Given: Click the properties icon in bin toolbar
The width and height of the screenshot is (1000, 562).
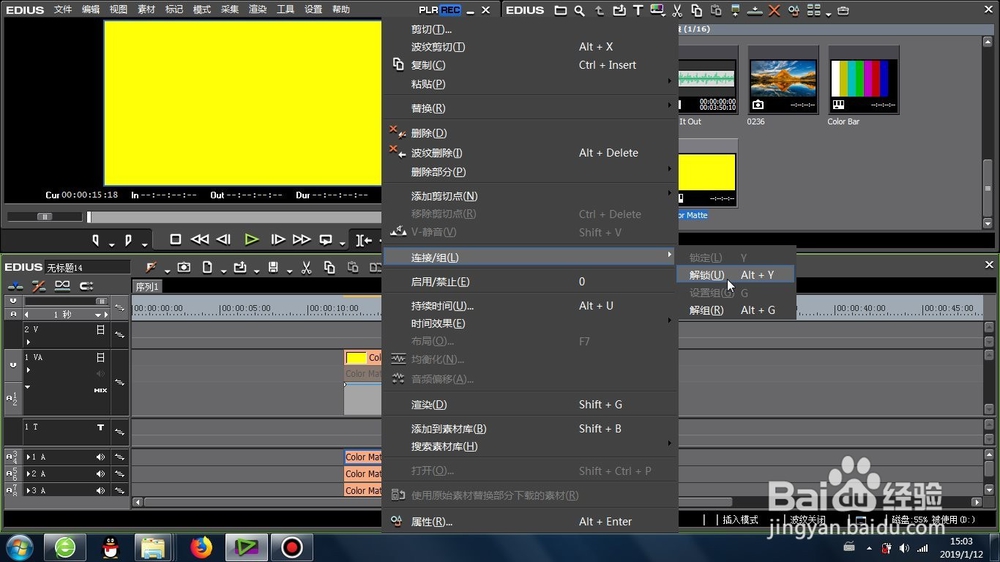Looking at the screenshot, I should (793, 10).
